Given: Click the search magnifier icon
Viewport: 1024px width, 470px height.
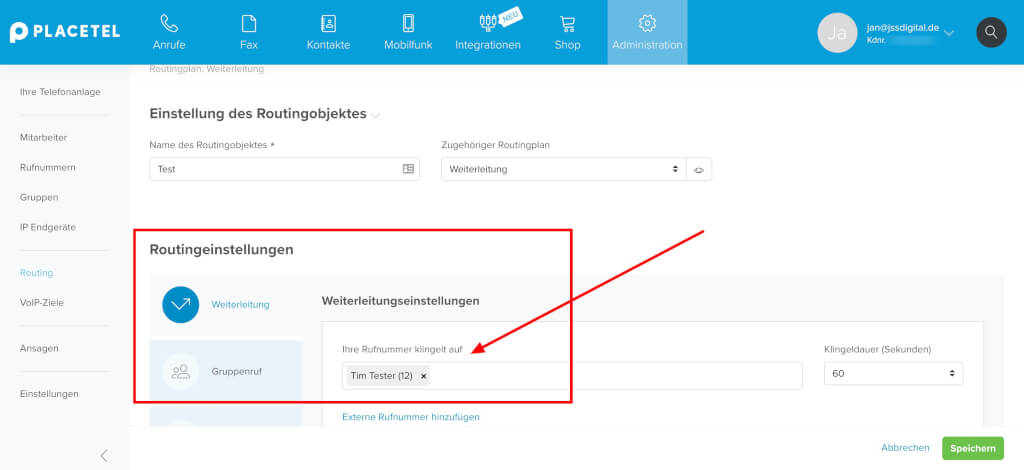Looking at the screenshot, I should [991, 32].
